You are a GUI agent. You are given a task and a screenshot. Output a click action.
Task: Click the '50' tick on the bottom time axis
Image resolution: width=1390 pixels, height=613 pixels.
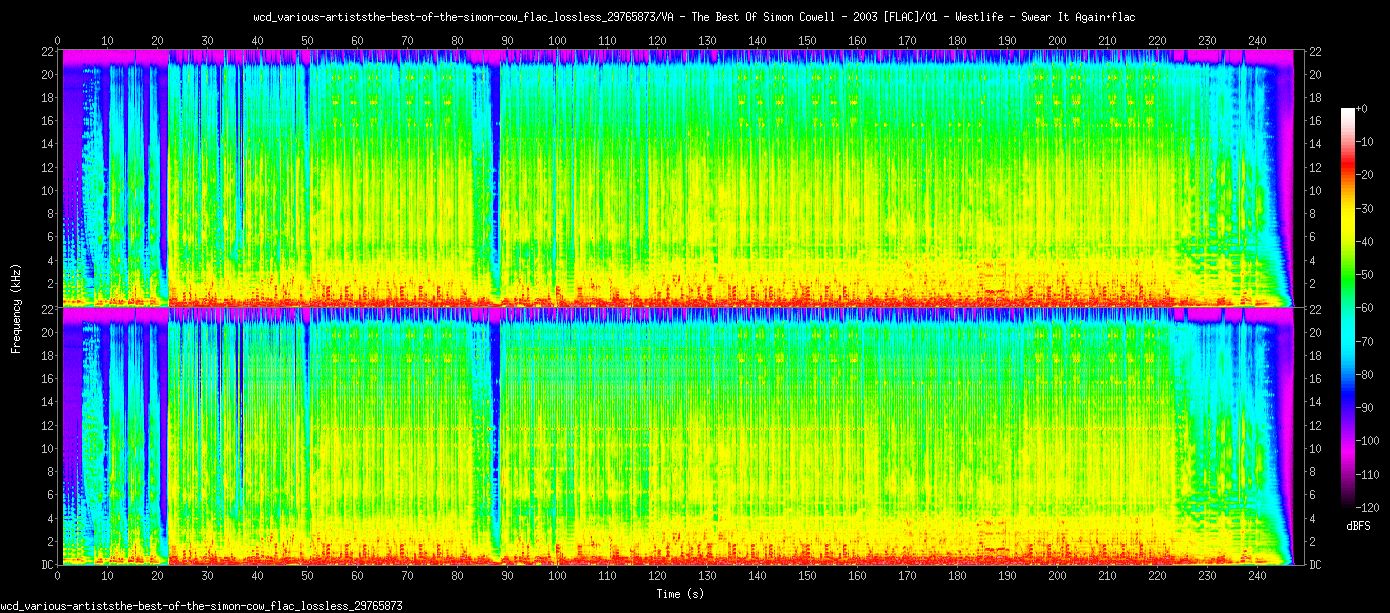(x=307, y=577)
